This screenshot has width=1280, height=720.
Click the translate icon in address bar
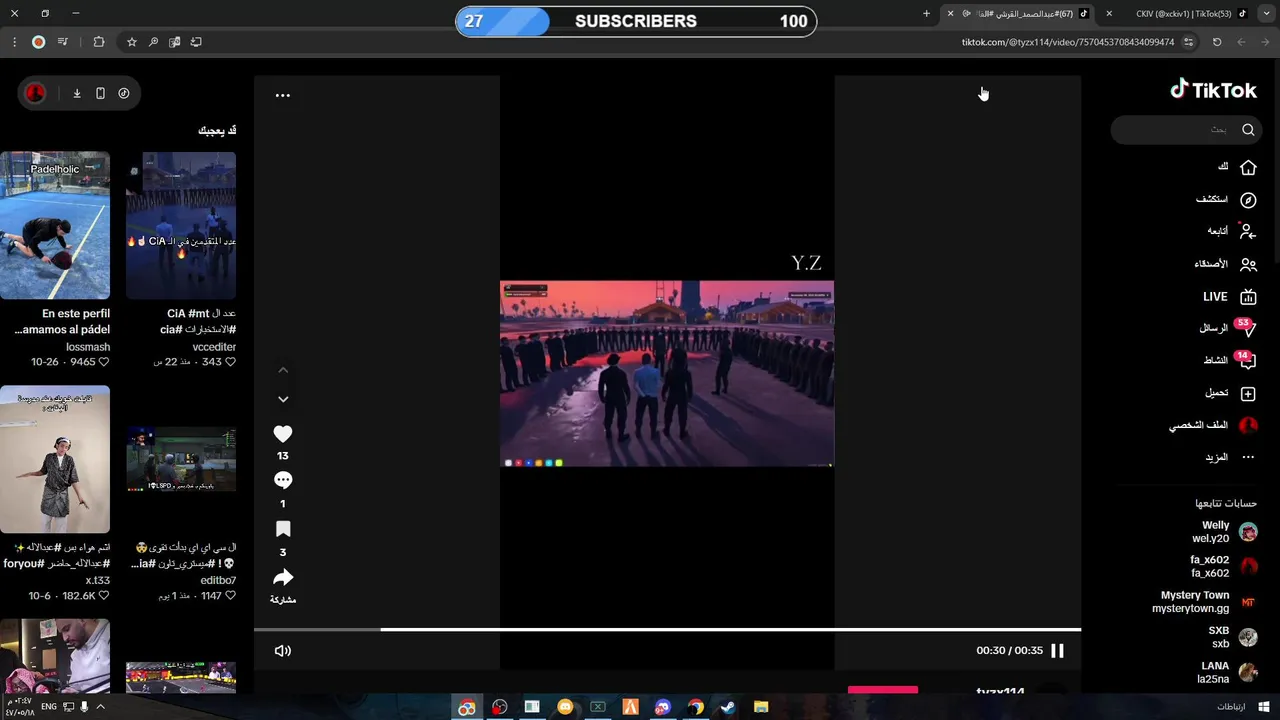click(175, 42)
